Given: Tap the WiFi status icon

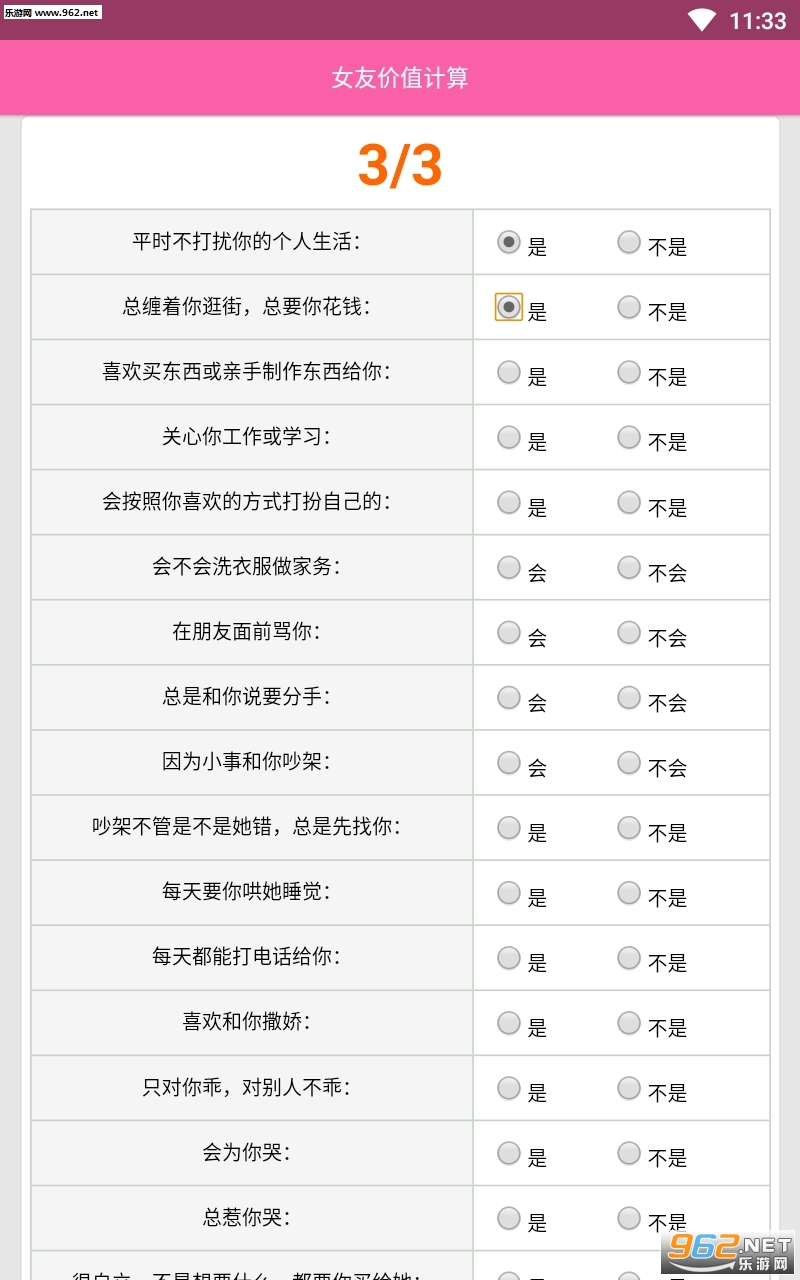Looking at the screenshot, I should [x=702, y=20].
